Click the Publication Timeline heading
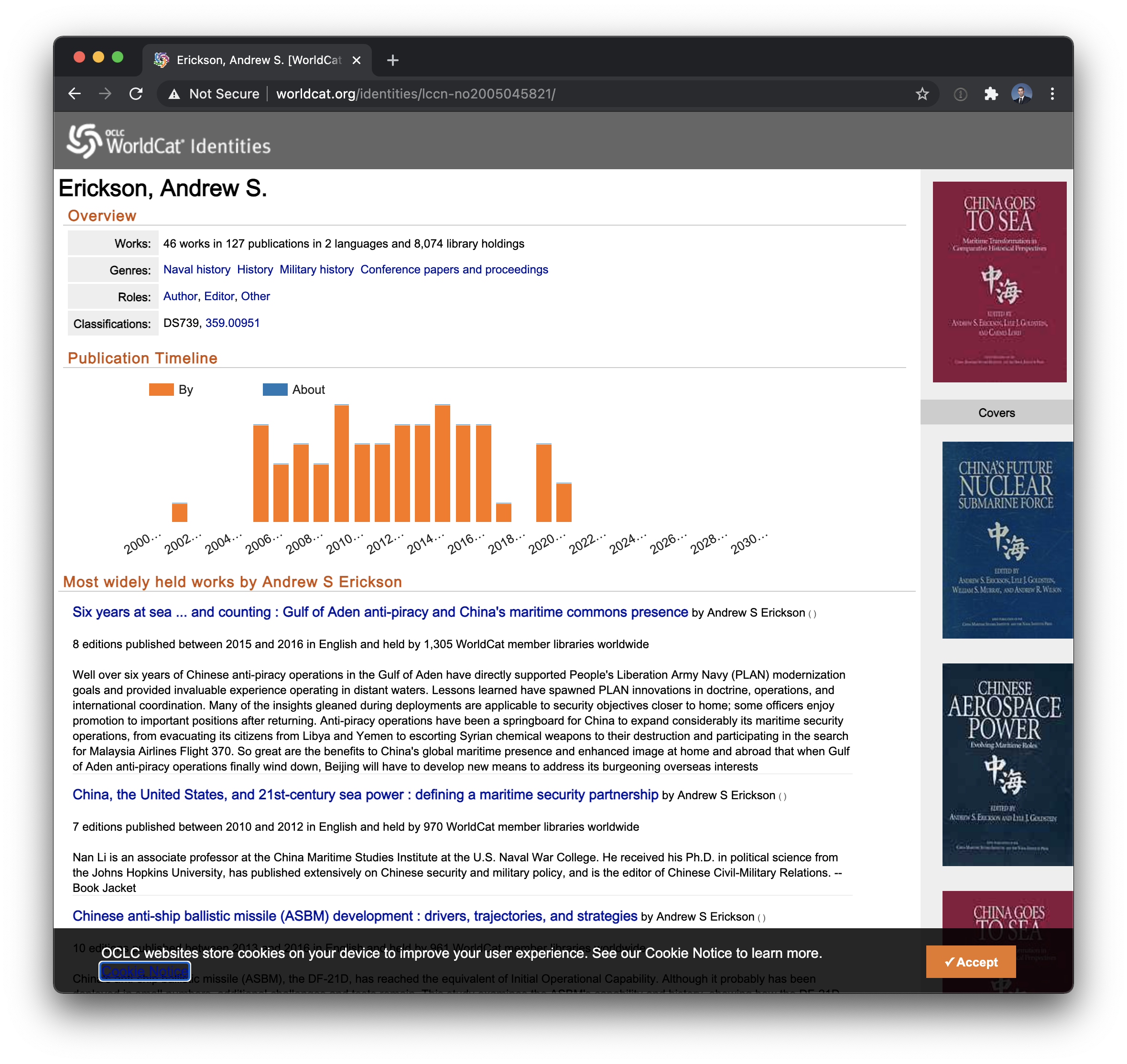The image size is (1127, 1064). [x=142, y=358]
